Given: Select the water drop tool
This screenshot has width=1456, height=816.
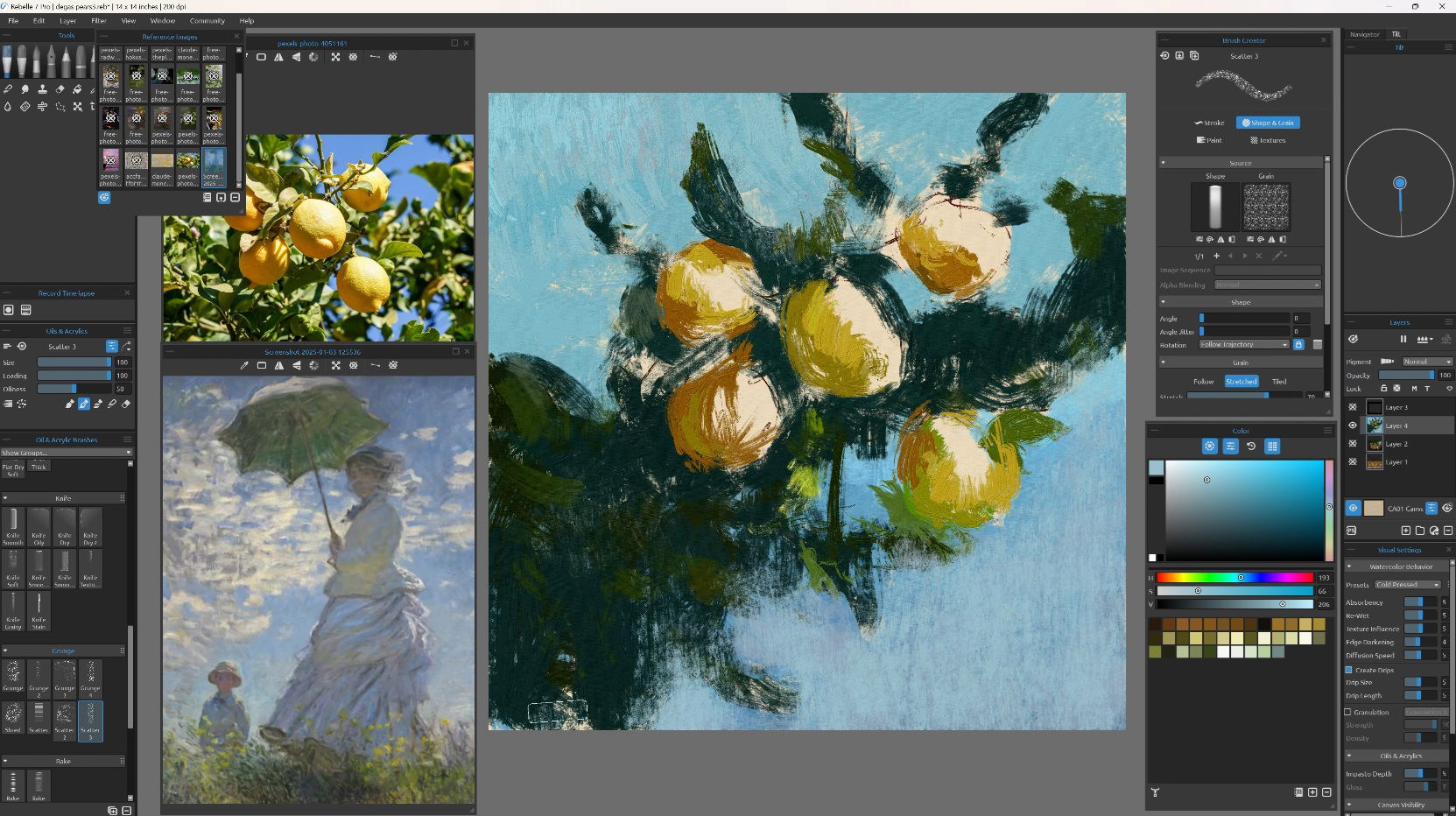Looking at the screenshot, I should click(7, 106).
